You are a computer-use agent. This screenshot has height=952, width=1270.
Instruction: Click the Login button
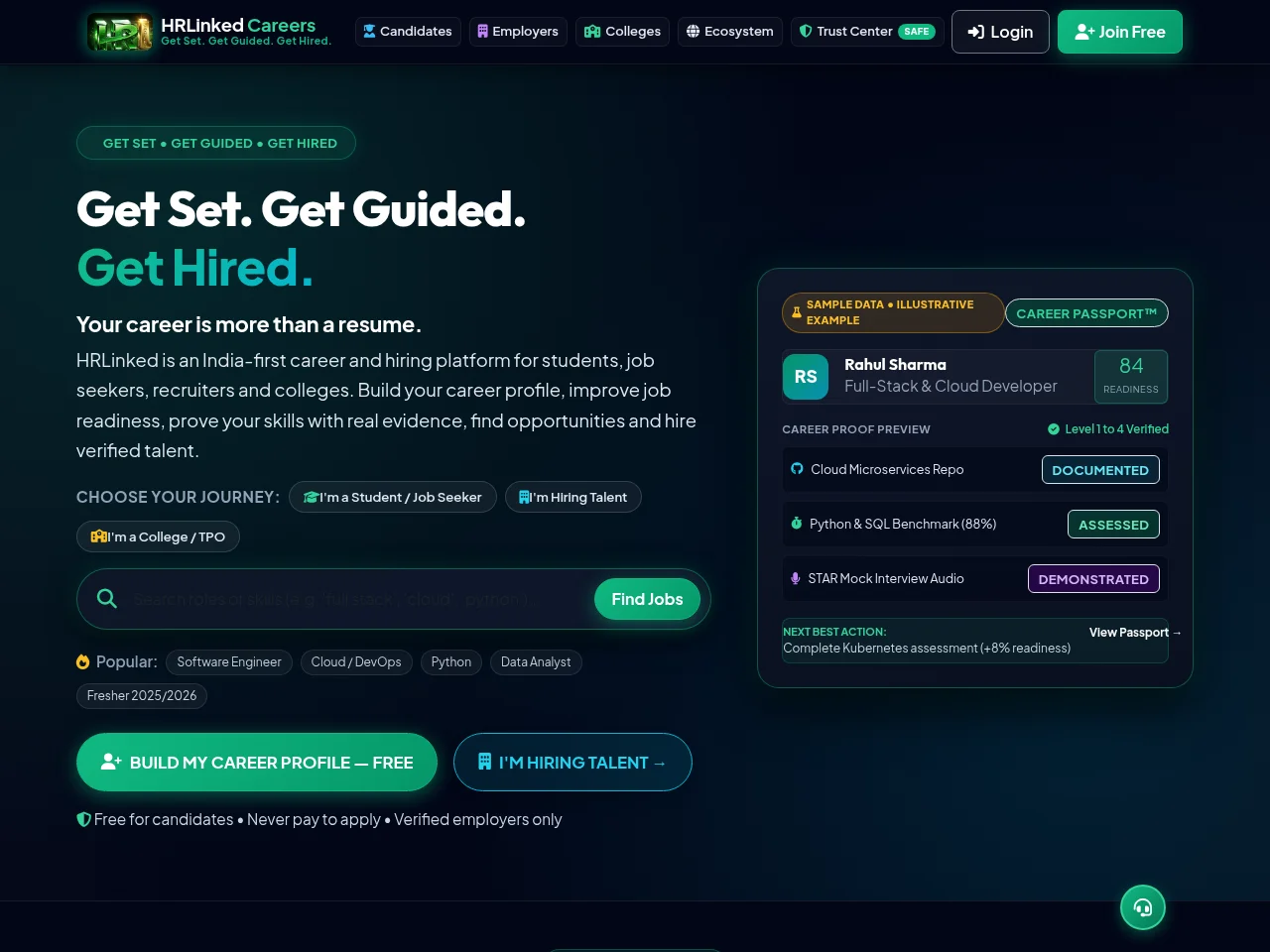click(x=1000, y=32)
